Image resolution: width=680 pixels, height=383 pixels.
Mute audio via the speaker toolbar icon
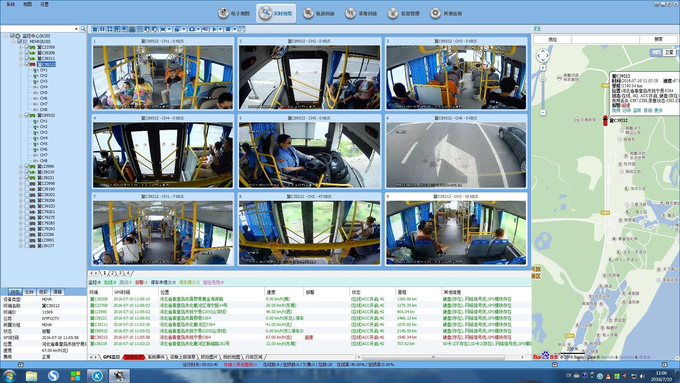206,29
